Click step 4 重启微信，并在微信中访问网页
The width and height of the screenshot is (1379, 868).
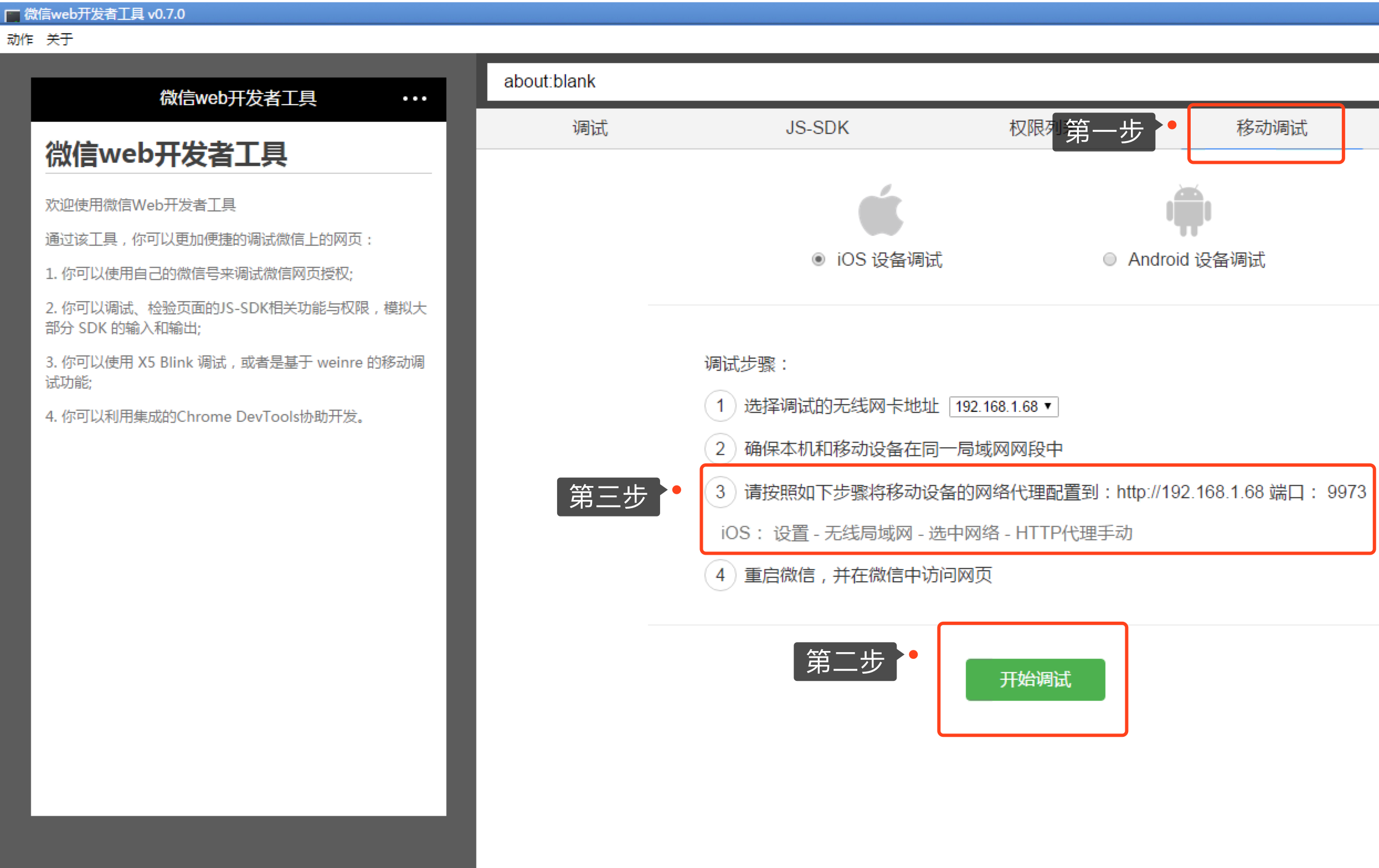(868, 575)
